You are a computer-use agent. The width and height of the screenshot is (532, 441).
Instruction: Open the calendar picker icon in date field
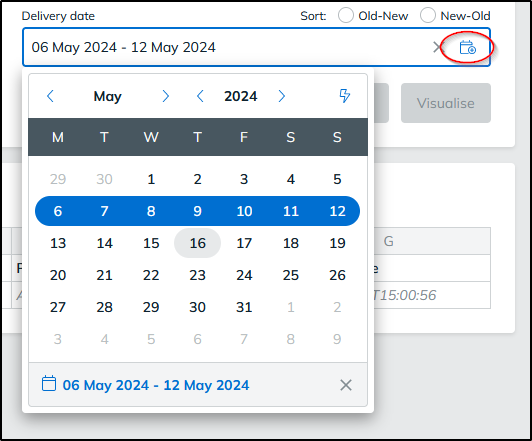467,47
